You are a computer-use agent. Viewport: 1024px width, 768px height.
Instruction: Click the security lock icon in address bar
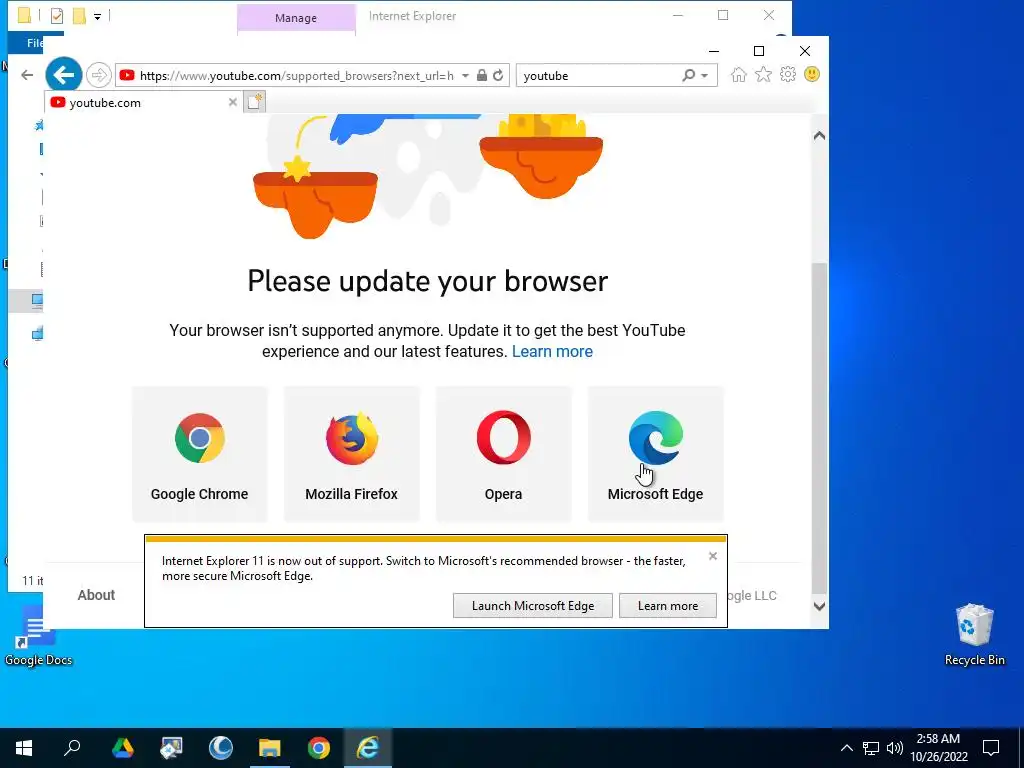pyautogui.click(x=481, y=75)
